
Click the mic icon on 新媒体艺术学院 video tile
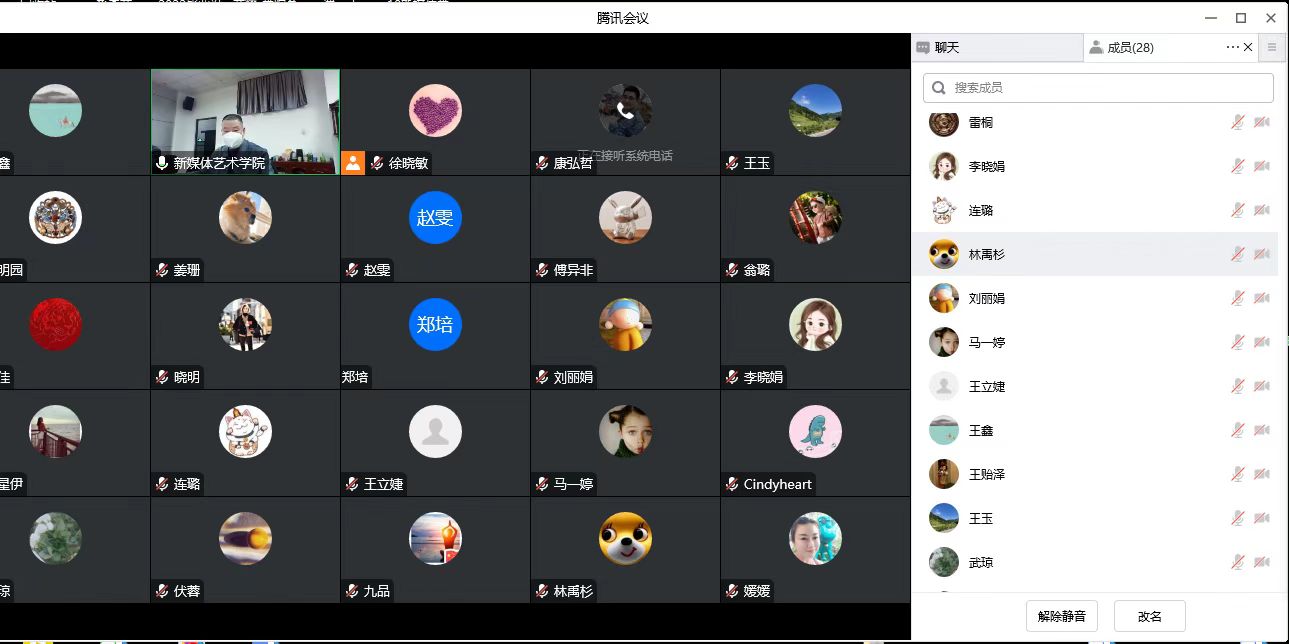click(161, 163)
